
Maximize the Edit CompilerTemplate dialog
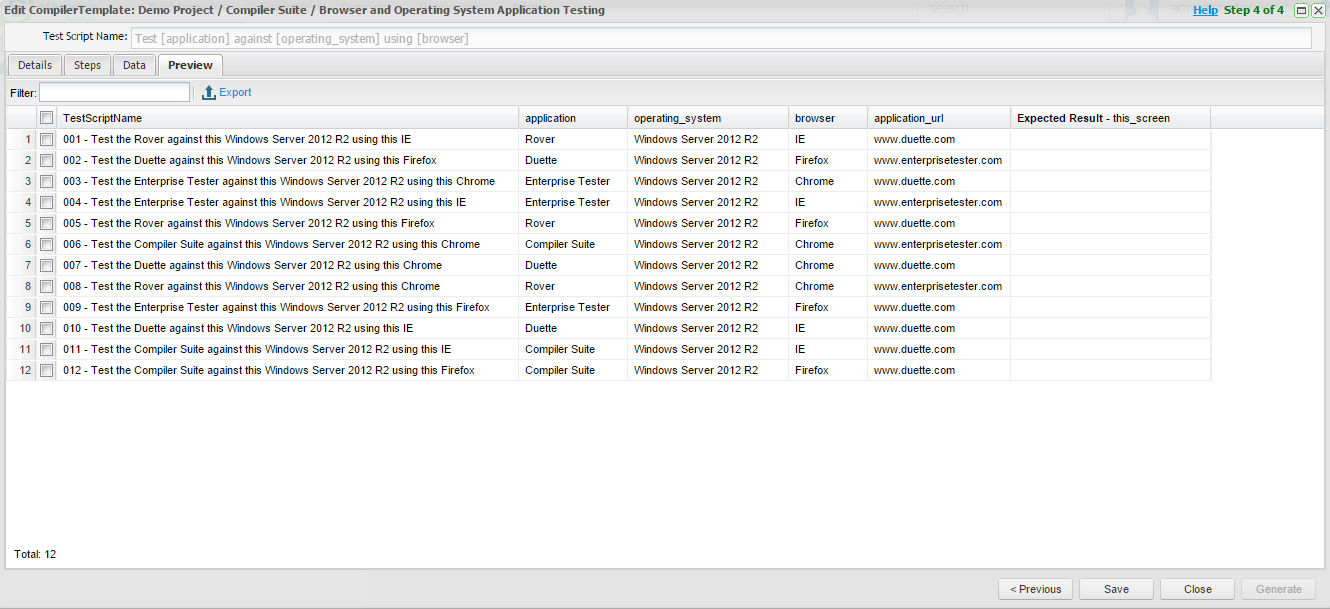coord(1301,10)
